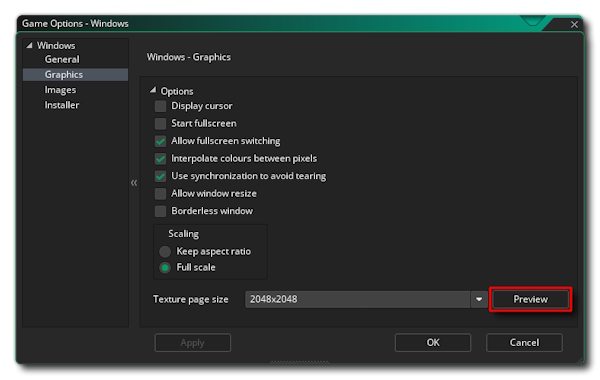Tick the Borderless window checkbox
Screen dimensions: 600x380
pyautogui.click(x=160, y=211)
